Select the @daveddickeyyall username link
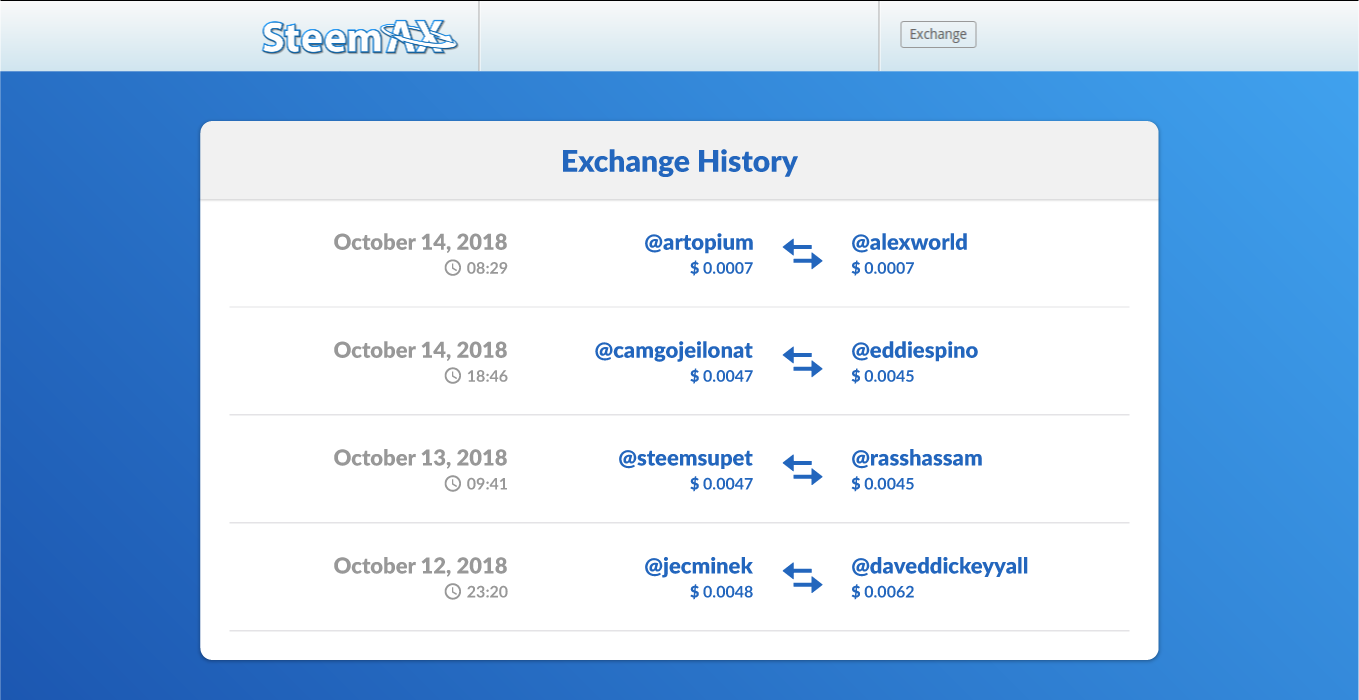The height and width of the screenshot is (700, 1359). 939,567
